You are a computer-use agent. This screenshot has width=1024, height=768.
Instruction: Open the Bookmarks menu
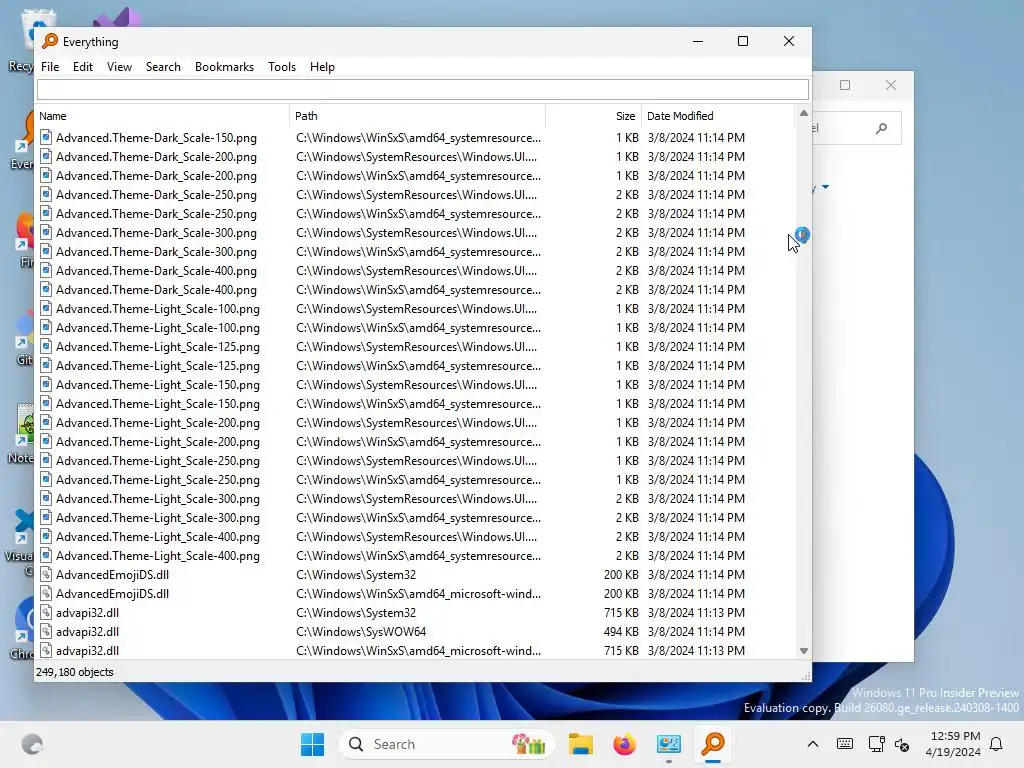pyautogui.click(x=224, y=67)
